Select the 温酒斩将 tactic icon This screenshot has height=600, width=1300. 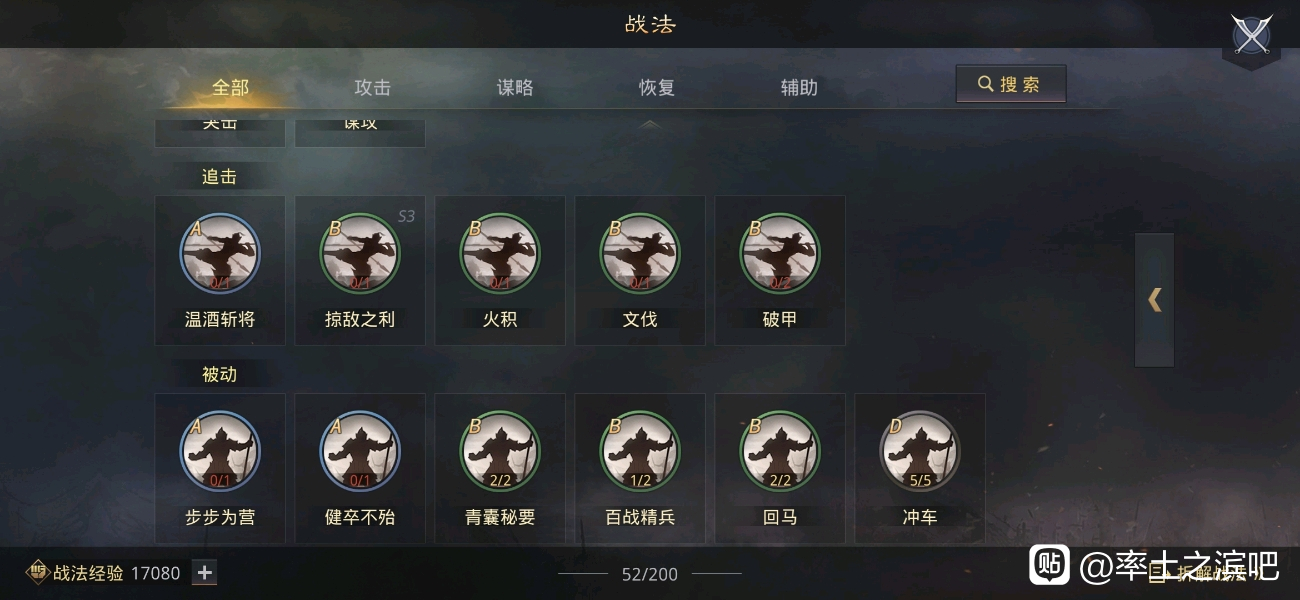pyautogui.click(x=220, y=253)
